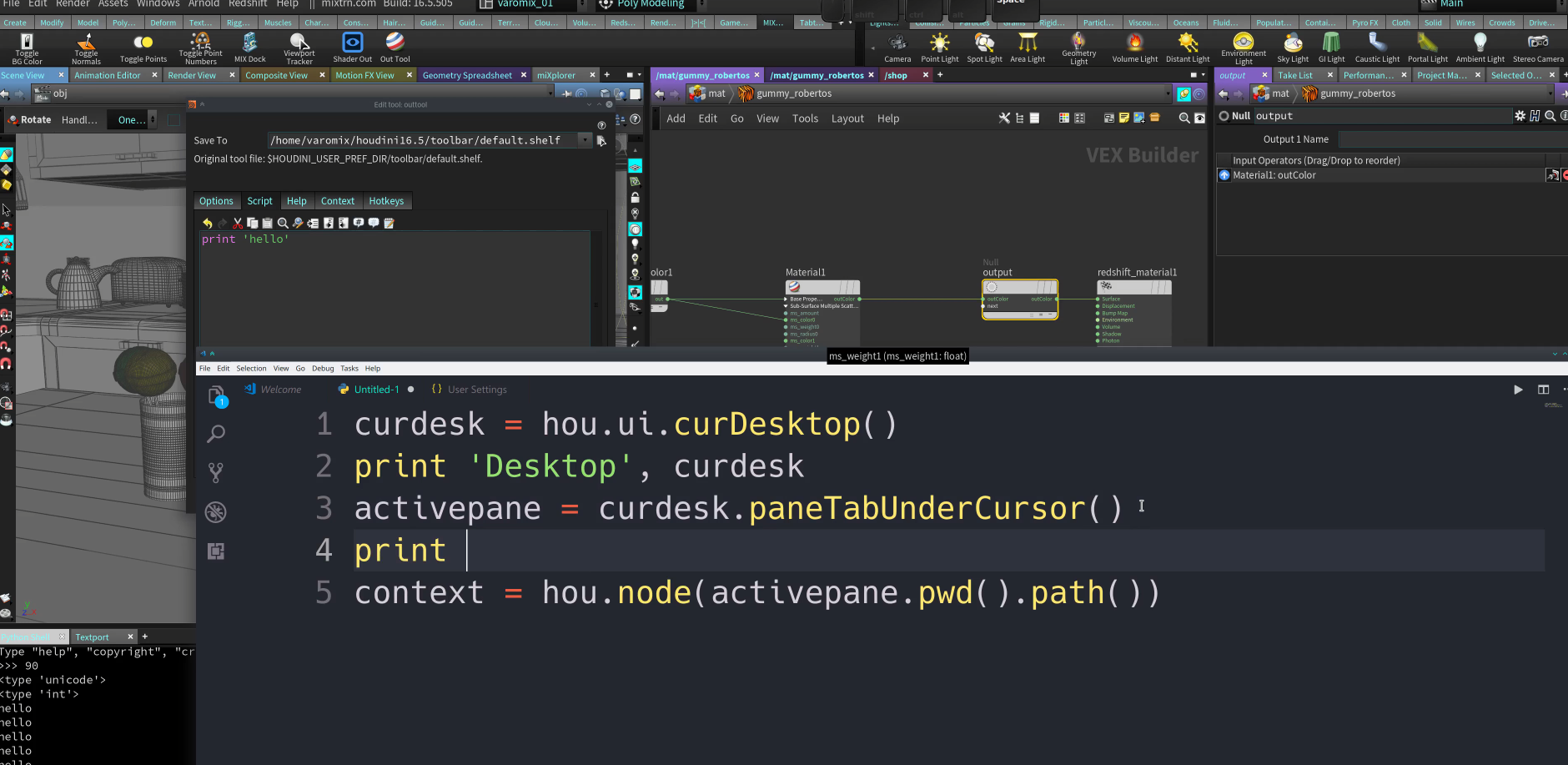Toggle the viewport lock icon

click(635, 198)
